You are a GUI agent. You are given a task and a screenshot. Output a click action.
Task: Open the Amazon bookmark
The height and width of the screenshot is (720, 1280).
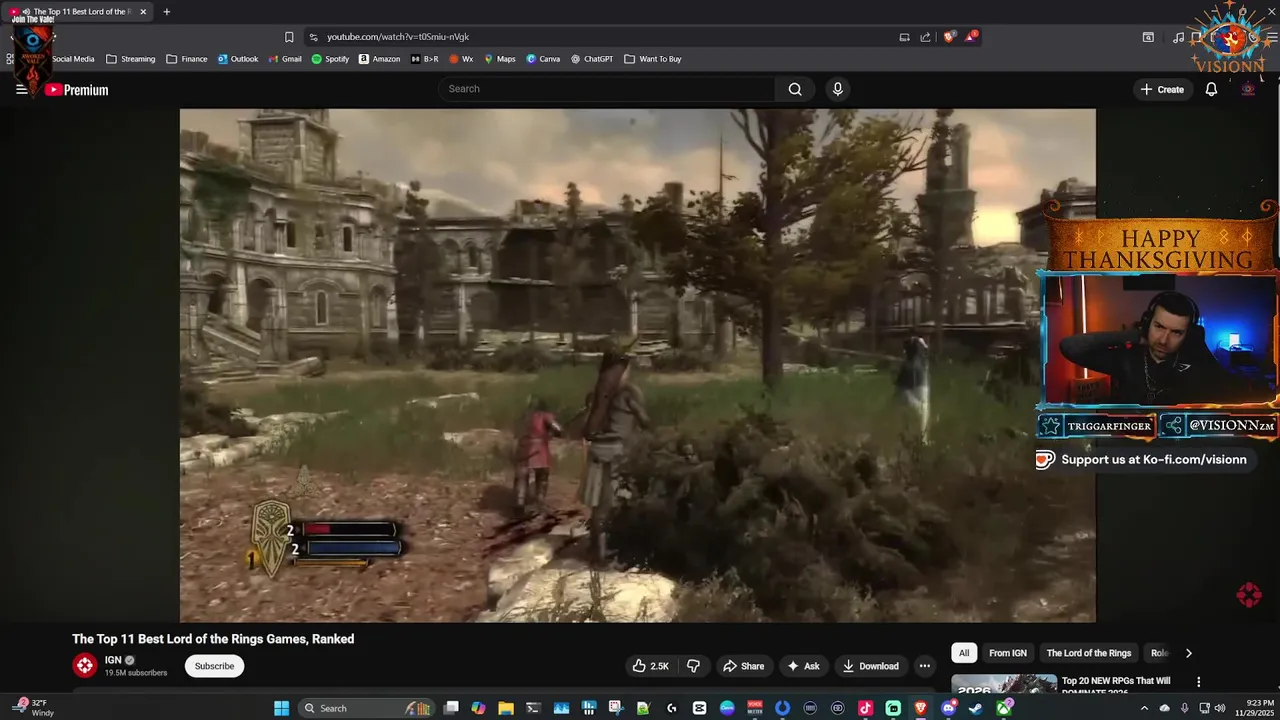379,59
